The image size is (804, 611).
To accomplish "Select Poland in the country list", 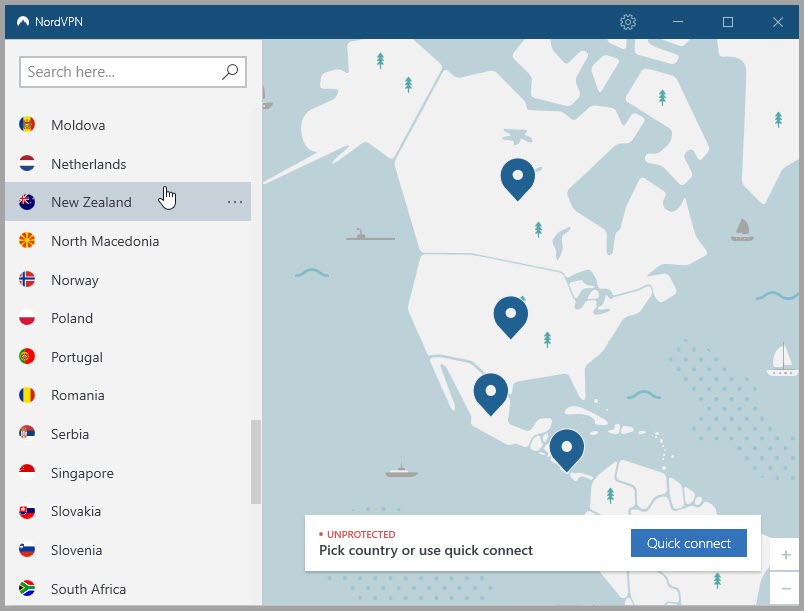I will 128,318.
